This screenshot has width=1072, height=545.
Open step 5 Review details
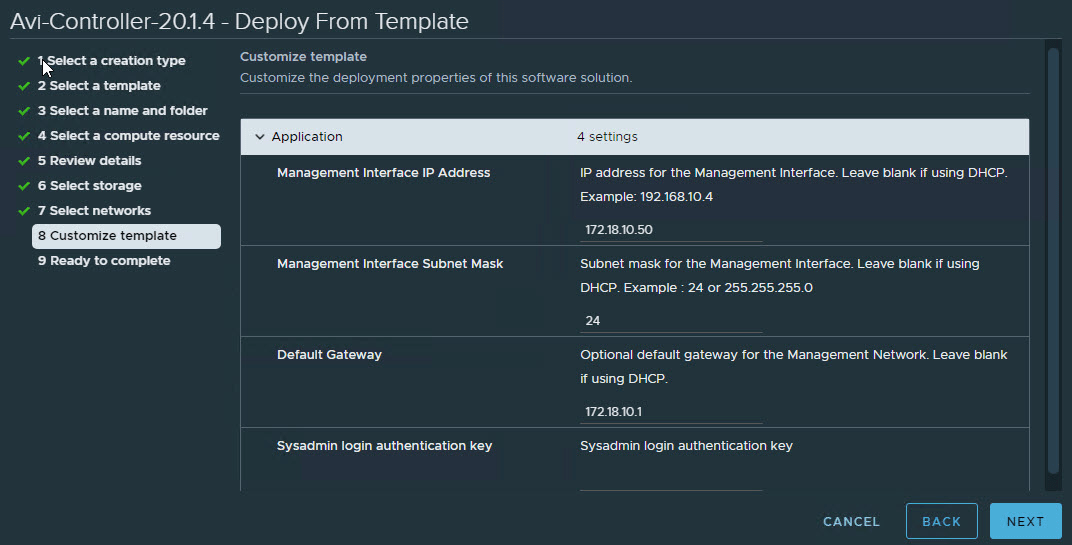tap(89, 161)
